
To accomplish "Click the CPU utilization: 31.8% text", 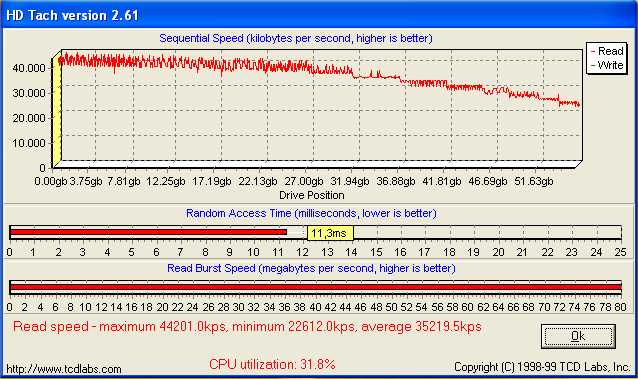I will coord(272,364).
